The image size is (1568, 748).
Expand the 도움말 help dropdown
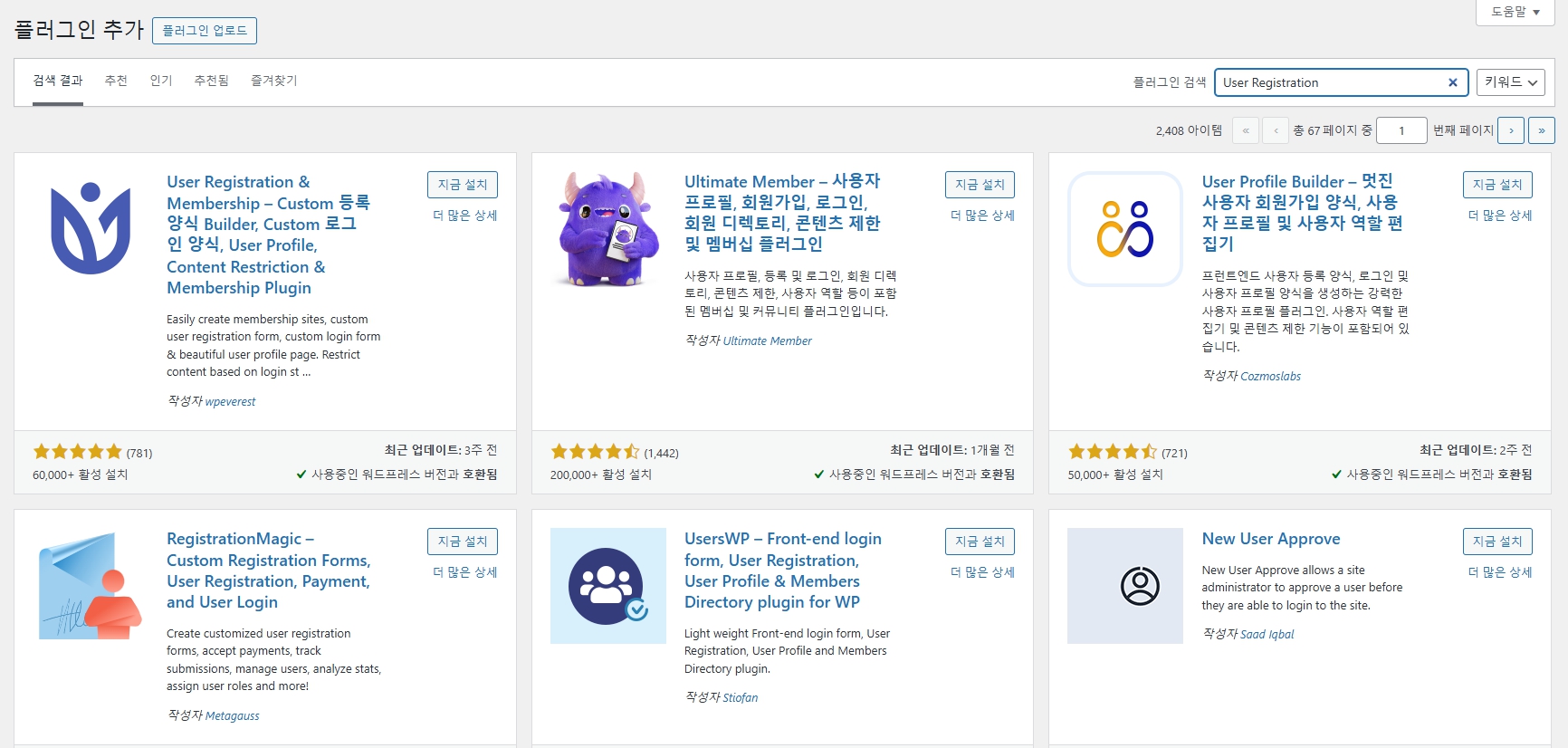point(1515,12)
